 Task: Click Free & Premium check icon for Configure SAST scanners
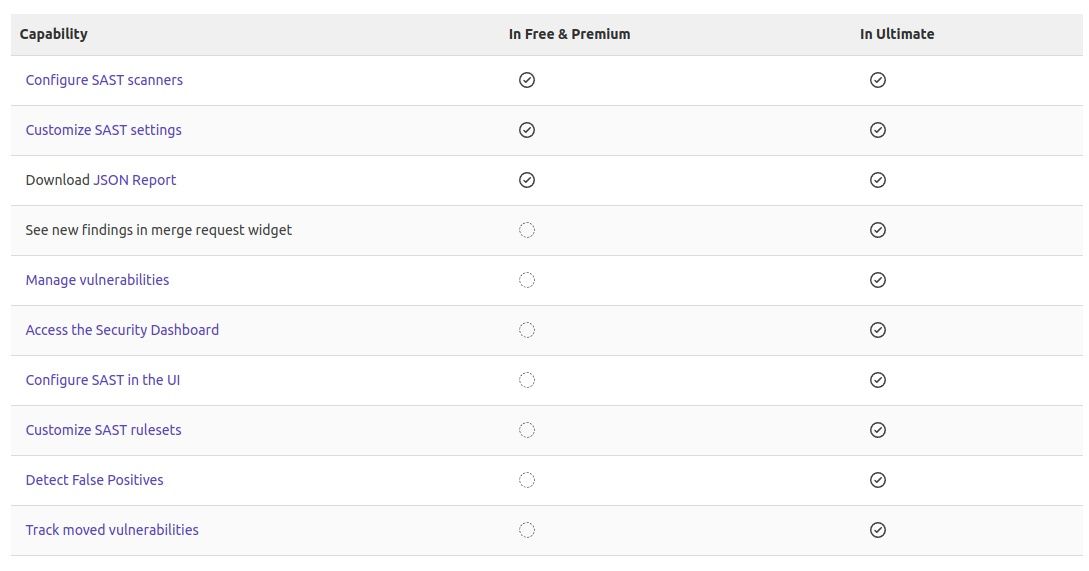527,80
